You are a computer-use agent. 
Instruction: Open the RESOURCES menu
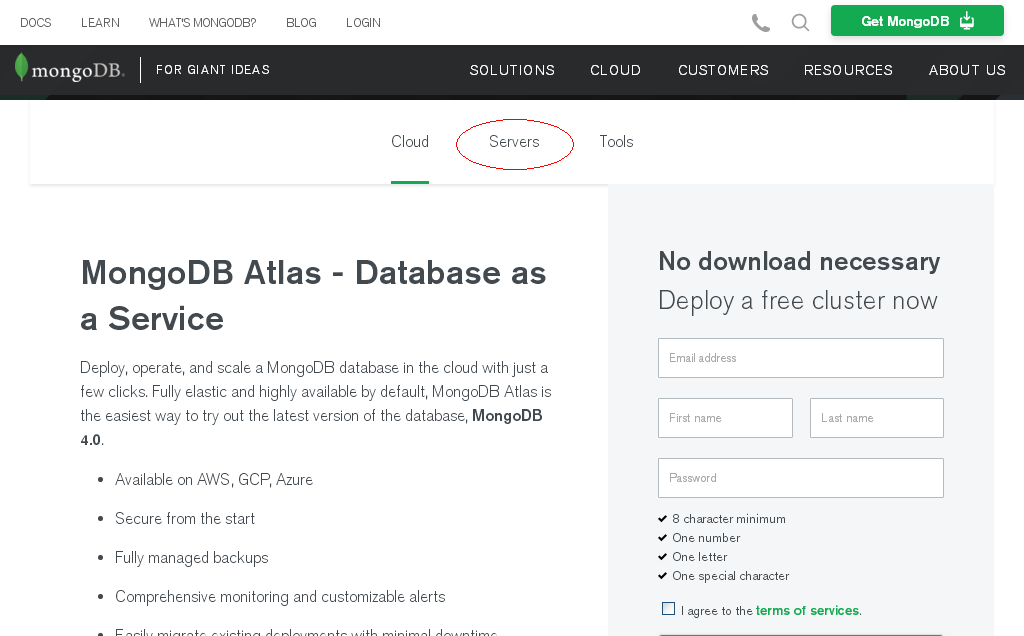[848, 70]
